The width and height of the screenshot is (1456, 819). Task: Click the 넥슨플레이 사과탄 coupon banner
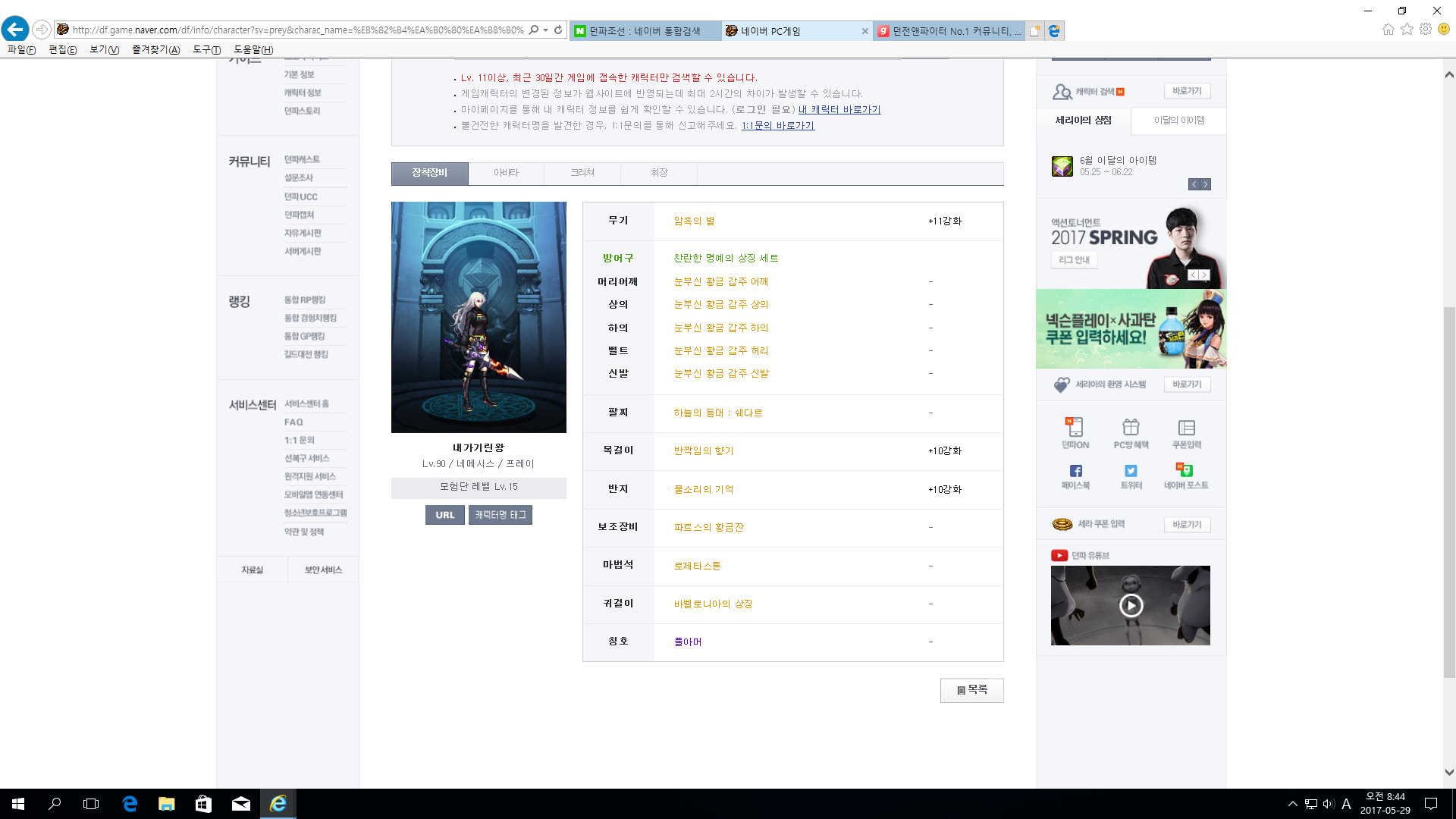1131,329
